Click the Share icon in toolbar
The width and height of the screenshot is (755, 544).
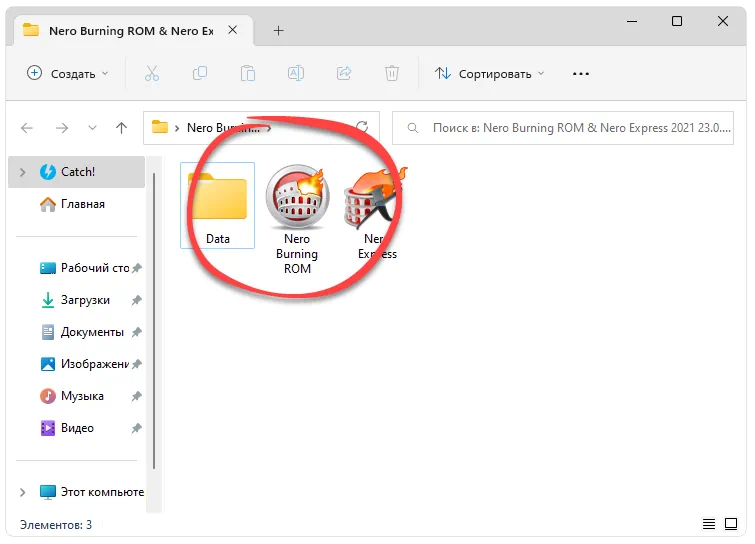[x=344, y=74]
